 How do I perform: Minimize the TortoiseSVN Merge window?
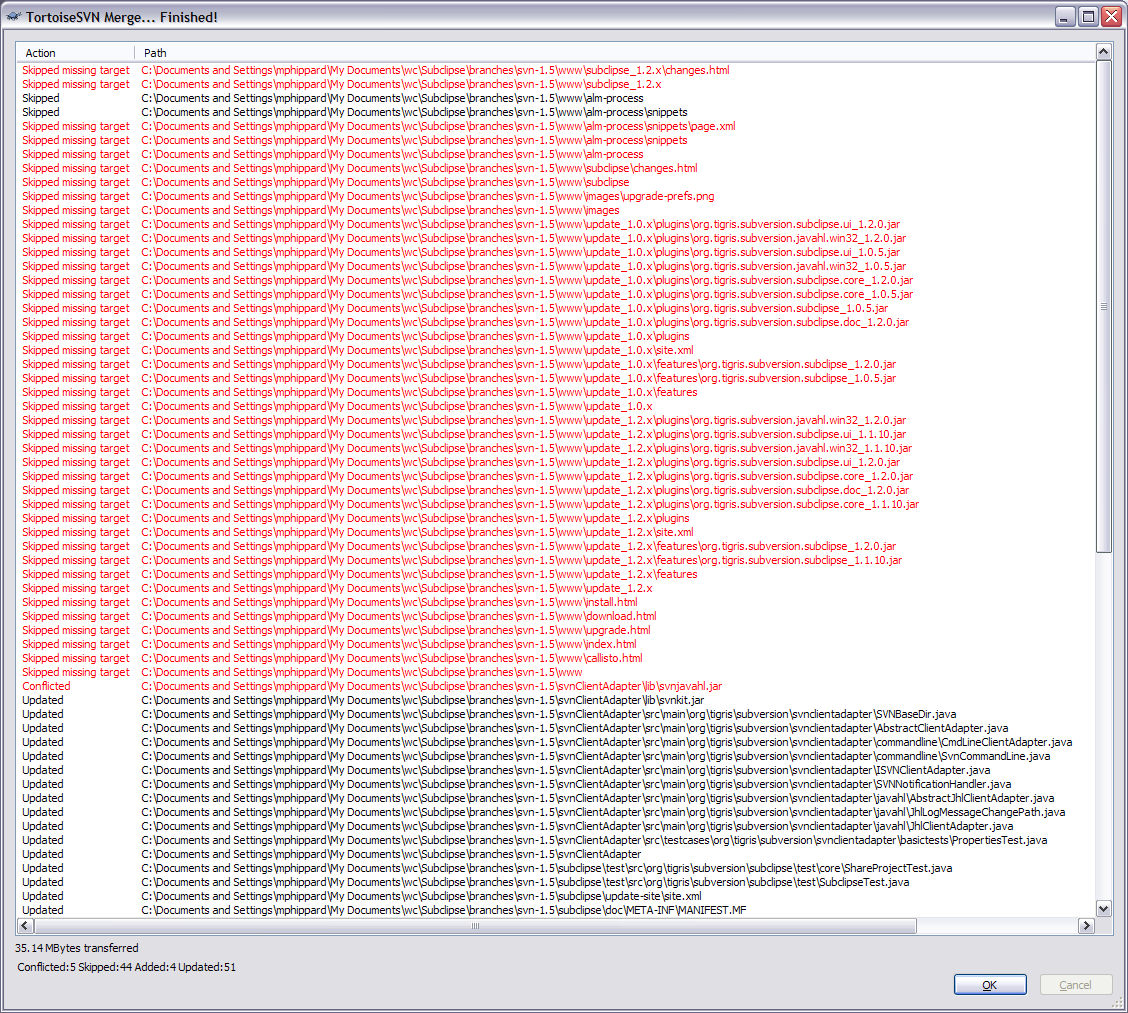1064,17
